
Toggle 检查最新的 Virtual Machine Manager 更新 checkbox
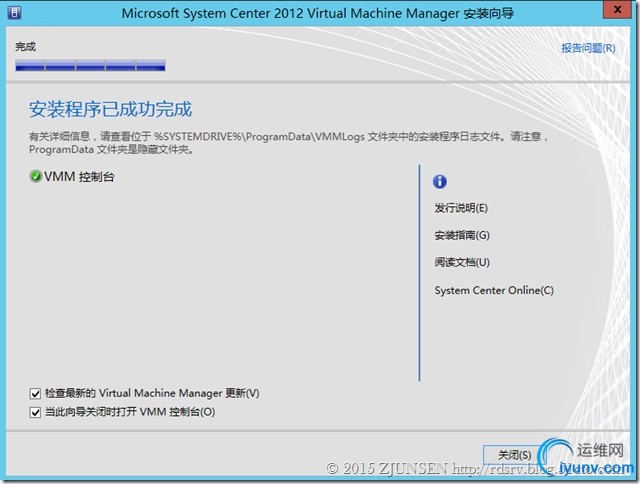(35, 393)
